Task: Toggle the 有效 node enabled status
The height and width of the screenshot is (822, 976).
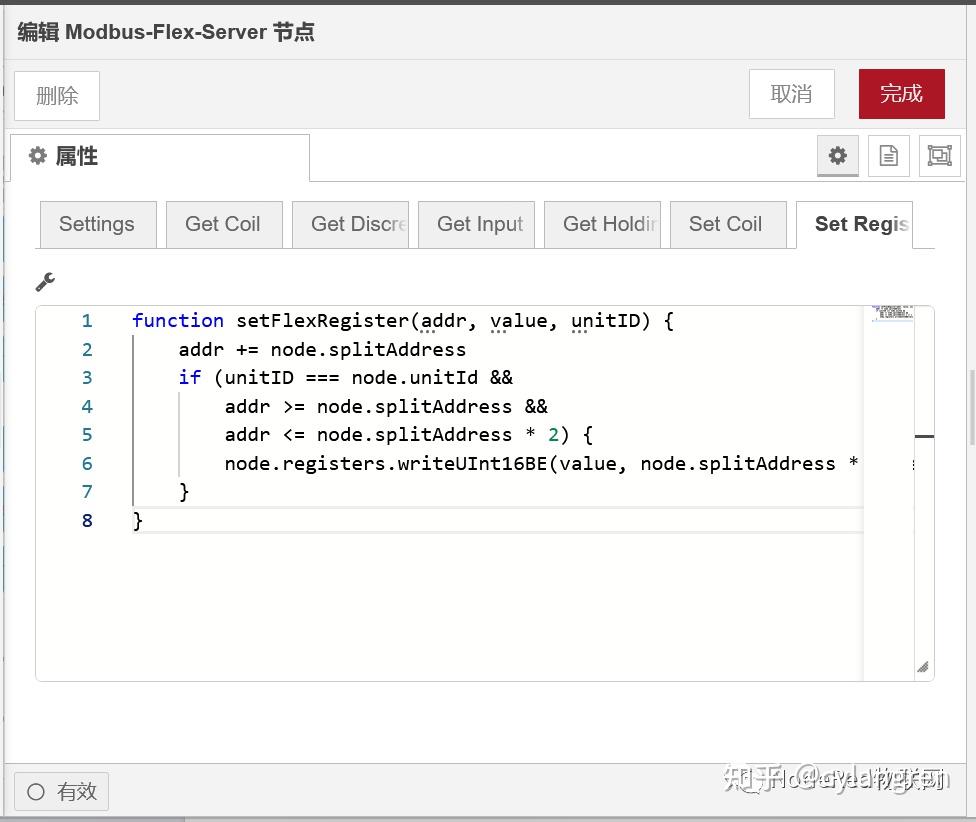Action: [61, 791]
